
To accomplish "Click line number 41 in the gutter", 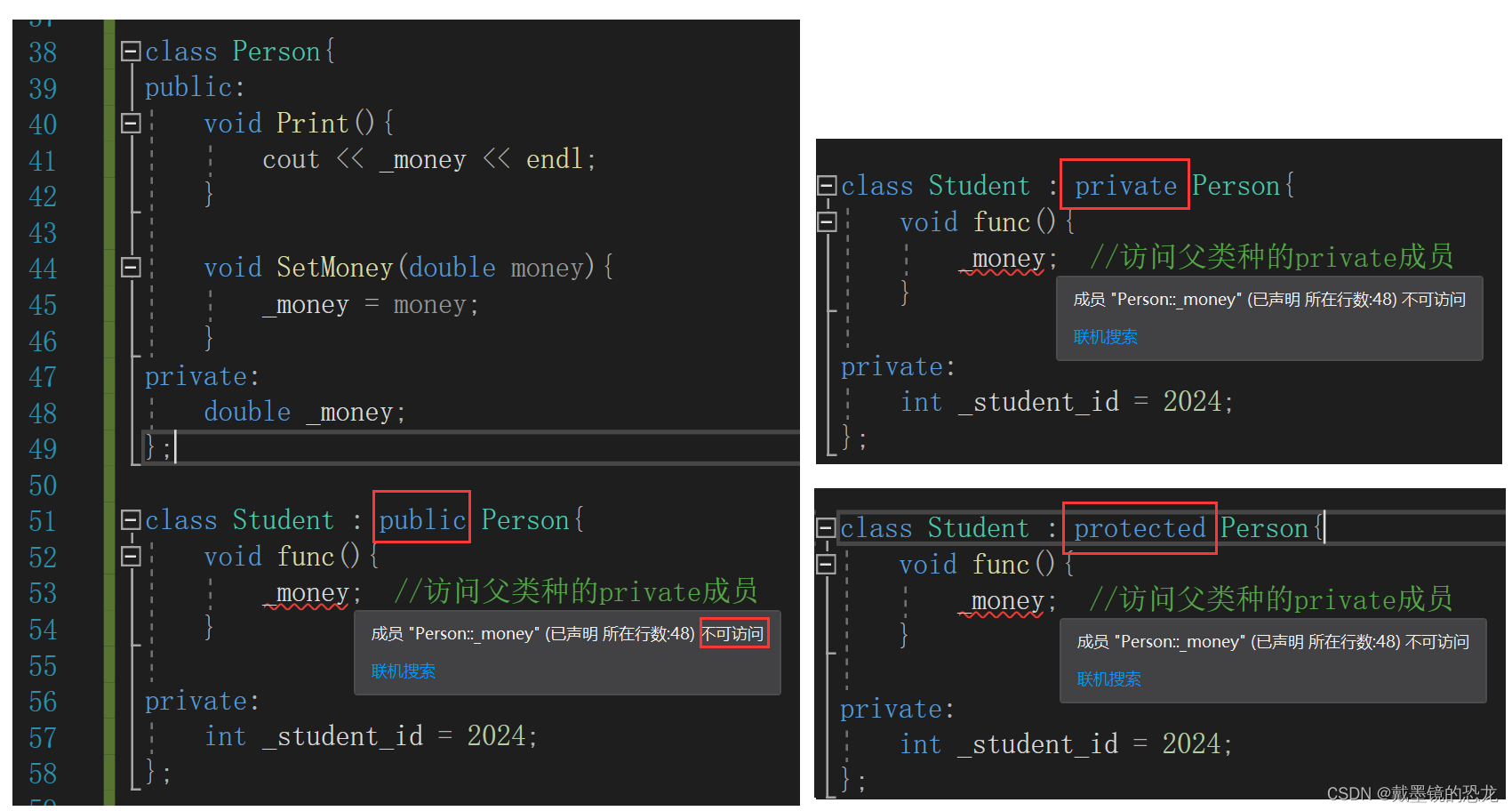I will [43, 161].
